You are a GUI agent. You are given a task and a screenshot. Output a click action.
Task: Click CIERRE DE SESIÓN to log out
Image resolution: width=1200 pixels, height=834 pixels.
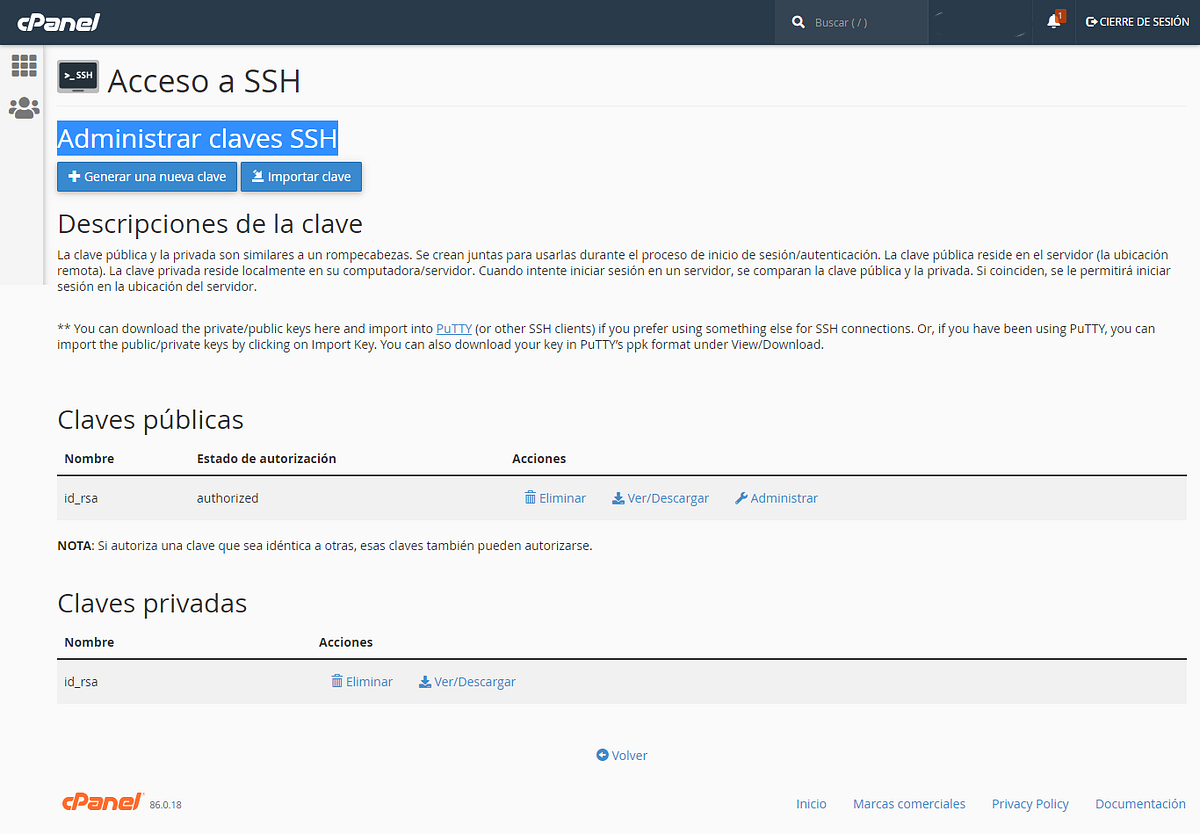1137,20
